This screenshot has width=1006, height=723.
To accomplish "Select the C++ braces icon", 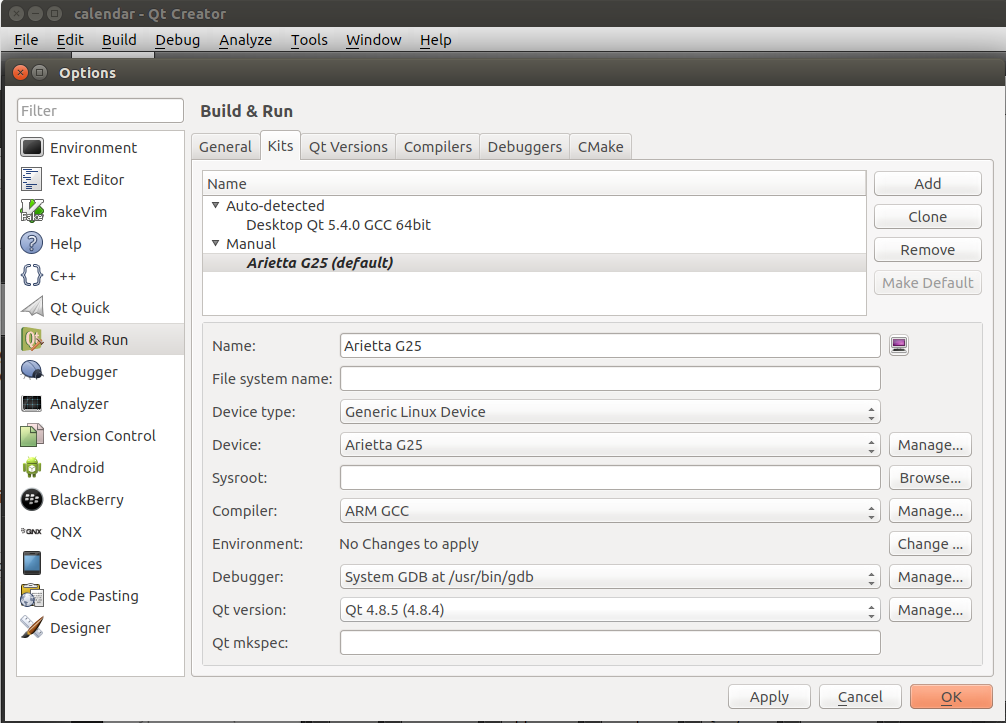I will [31, 276].
